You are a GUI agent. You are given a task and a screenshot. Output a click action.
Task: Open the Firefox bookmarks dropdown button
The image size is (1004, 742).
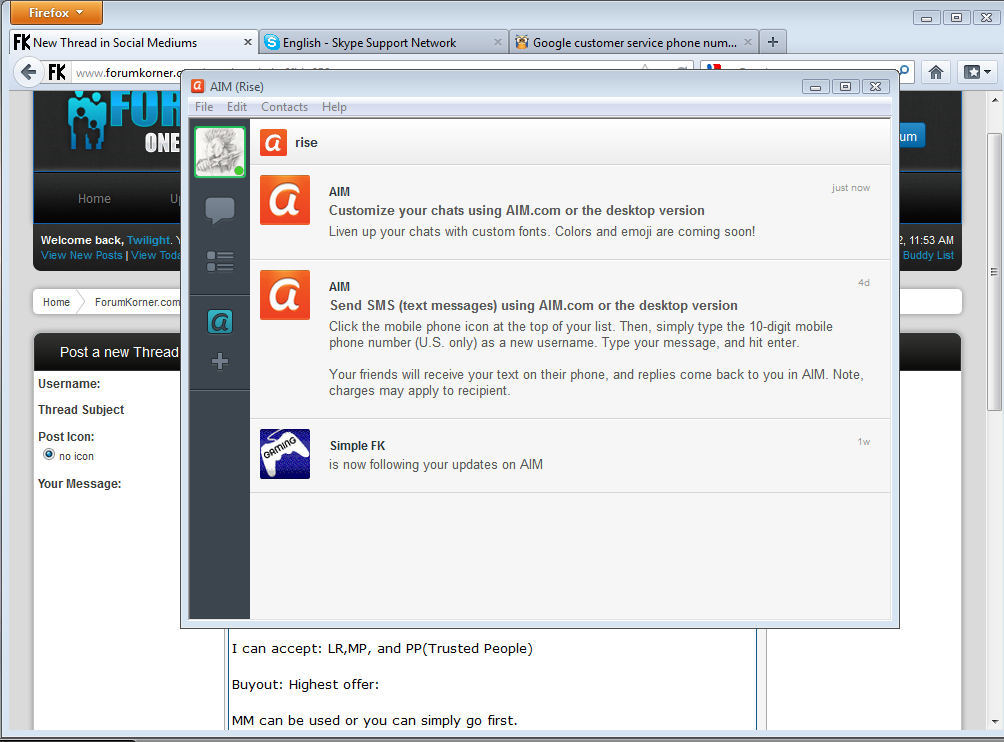pyautogui.click(x=977, y=72)
